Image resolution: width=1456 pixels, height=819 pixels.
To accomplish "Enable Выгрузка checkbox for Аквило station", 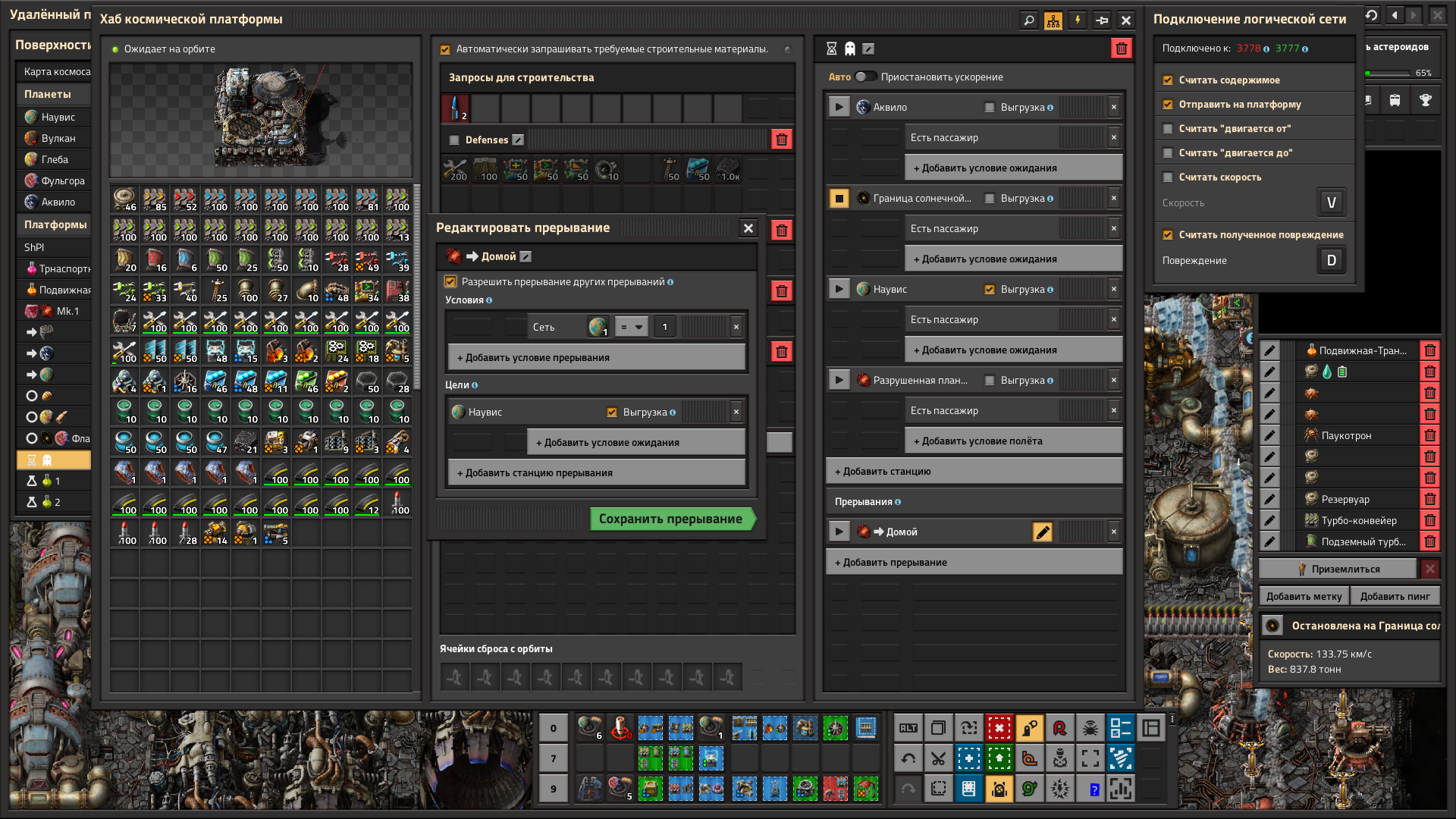I will click(990, 108).
